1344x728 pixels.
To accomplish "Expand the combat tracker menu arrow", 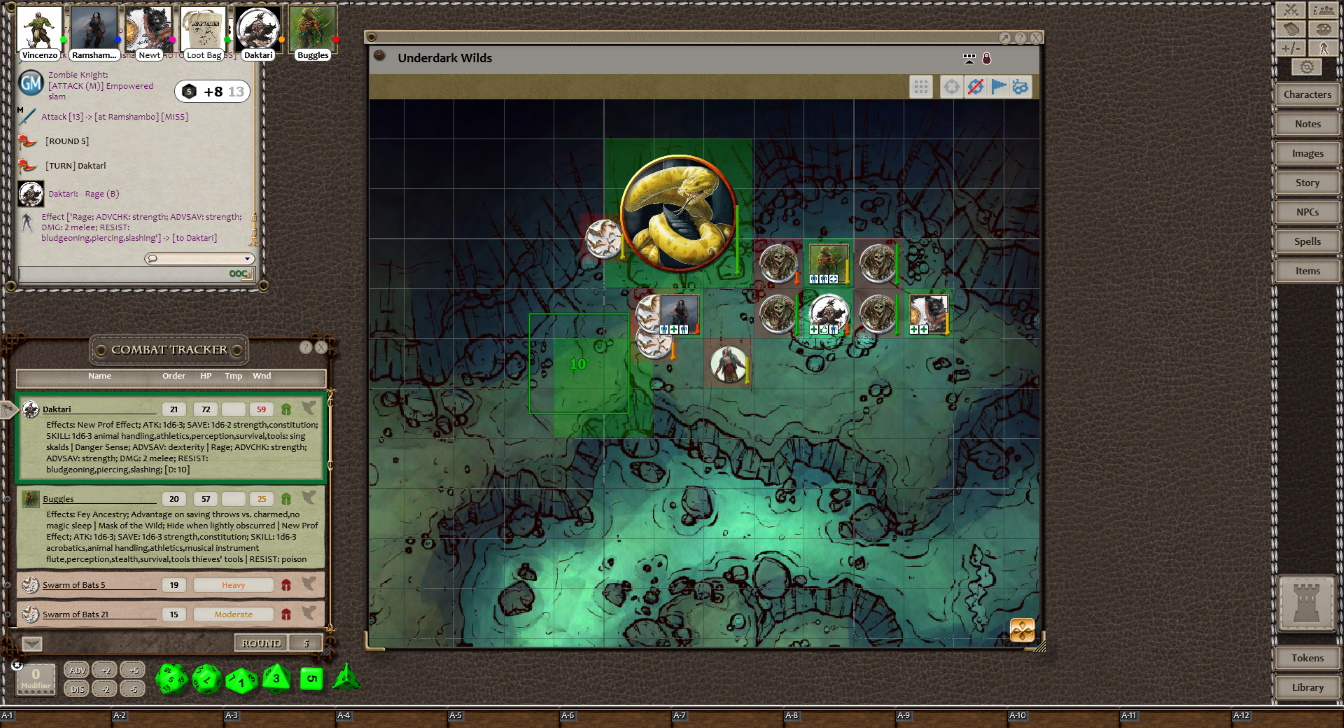I will point(32,644).
